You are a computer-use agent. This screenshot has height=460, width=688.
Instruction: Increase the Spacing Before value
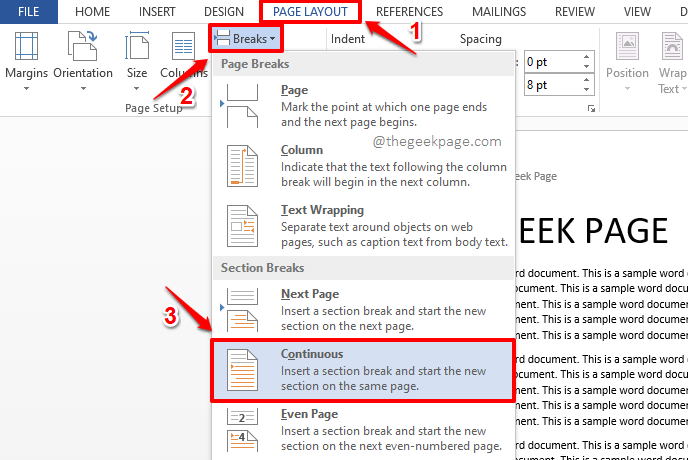(587, 57)
